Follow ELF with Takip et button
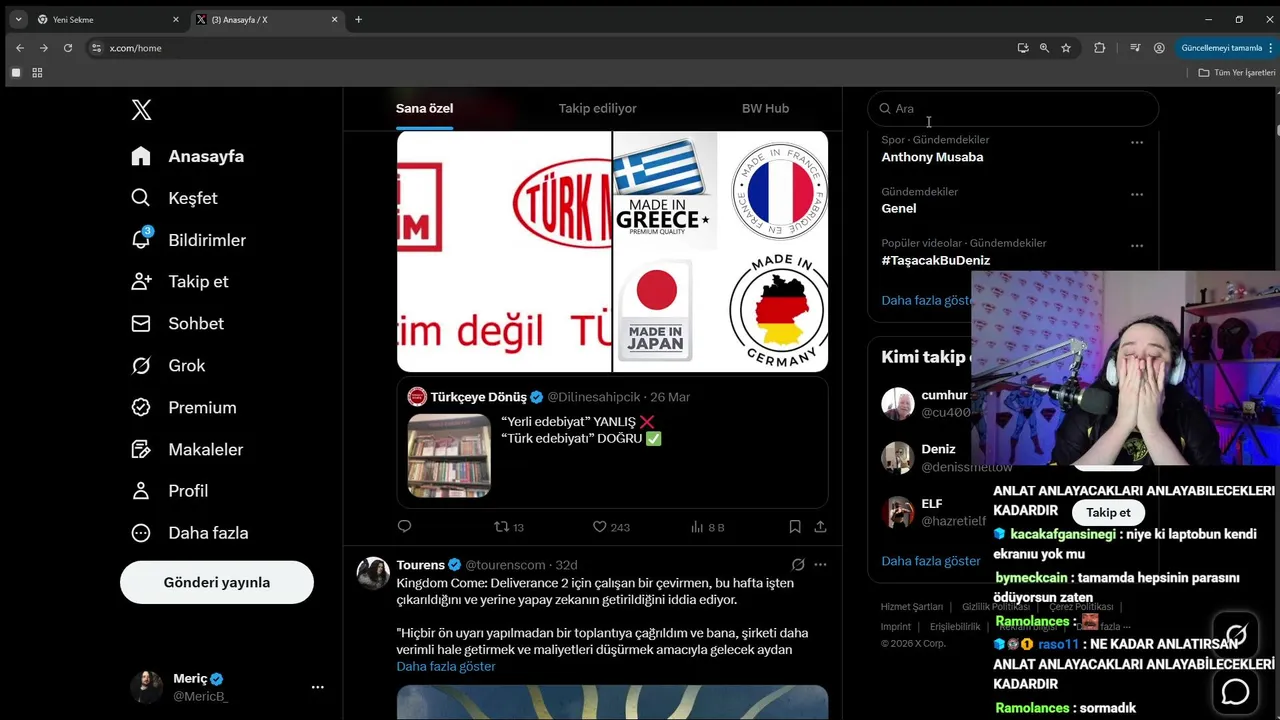 click(1108, 512)
